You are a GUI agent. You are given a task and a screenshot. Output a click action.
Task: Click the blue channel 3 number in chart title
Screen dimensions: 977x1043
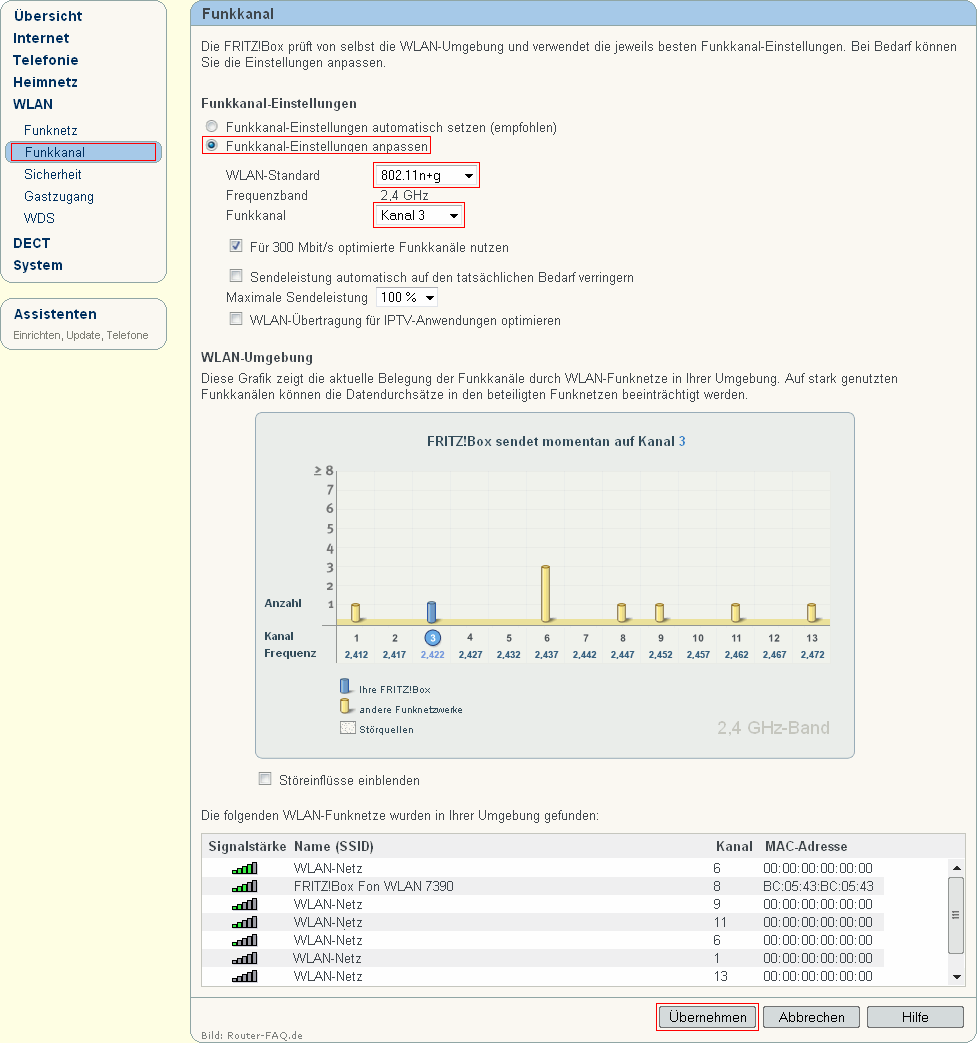point(682,441)
